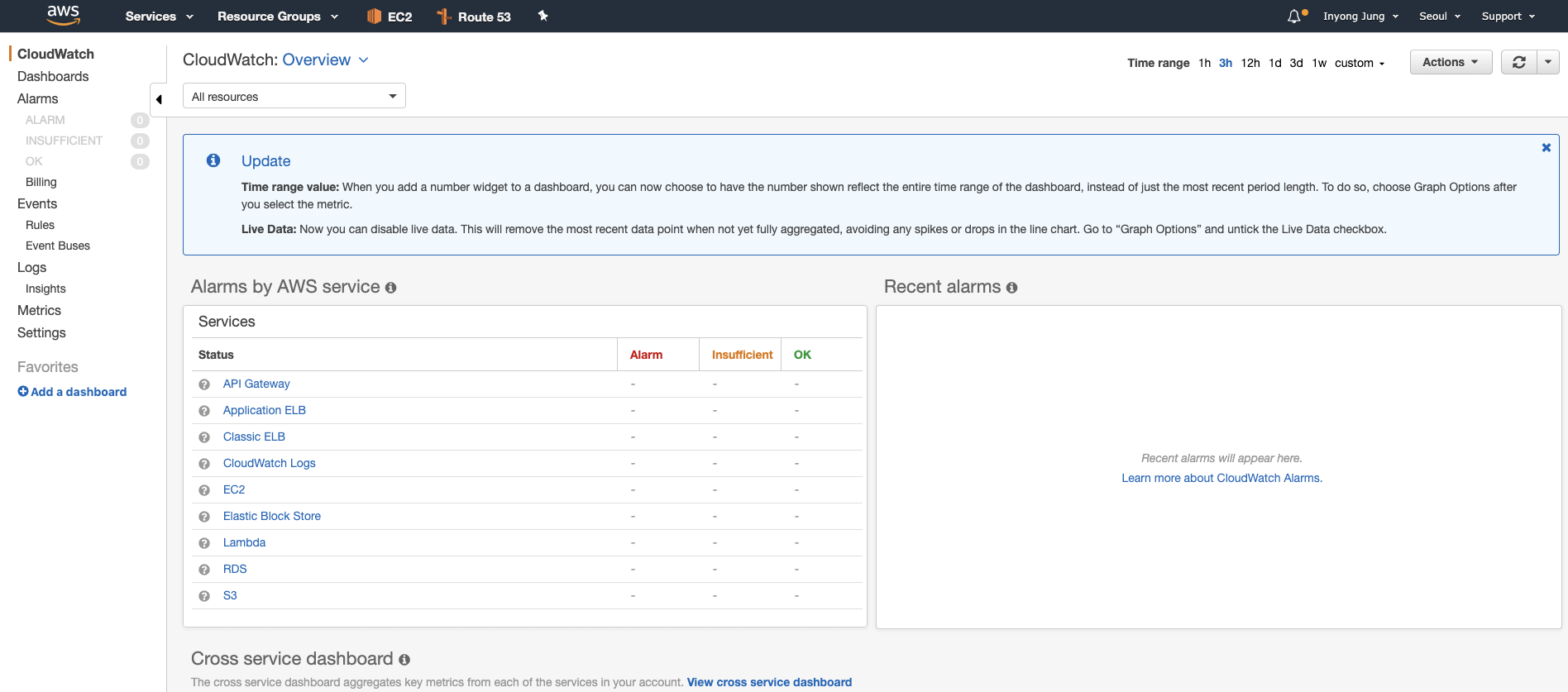Open Insights under Logs
The image size is (1568, 692).
45,289
